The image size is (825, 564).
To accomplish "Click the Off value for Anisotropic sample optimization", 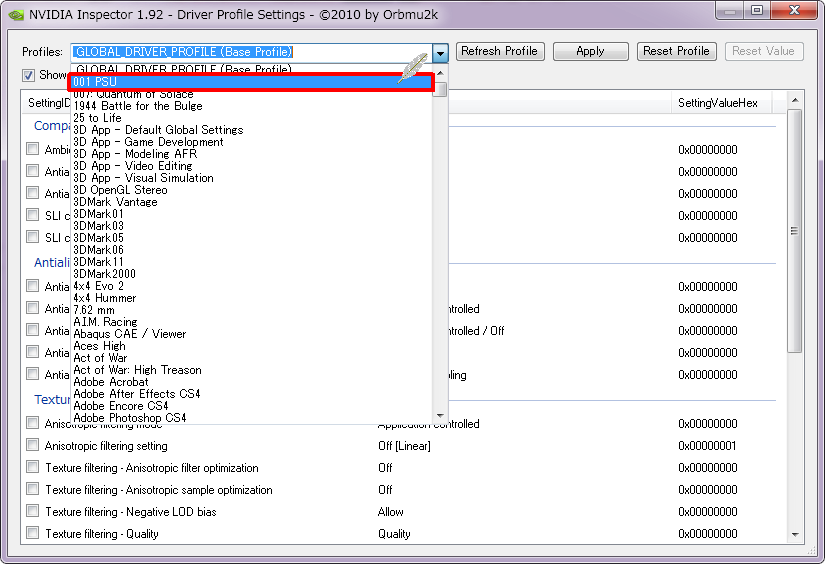I will tap(385, 490).
